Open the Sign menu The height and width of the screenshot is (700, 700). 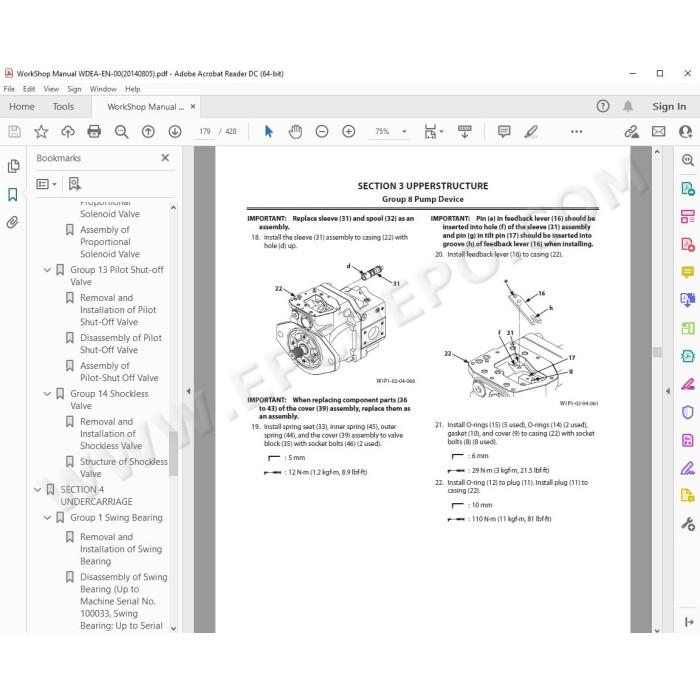point(74,89)
